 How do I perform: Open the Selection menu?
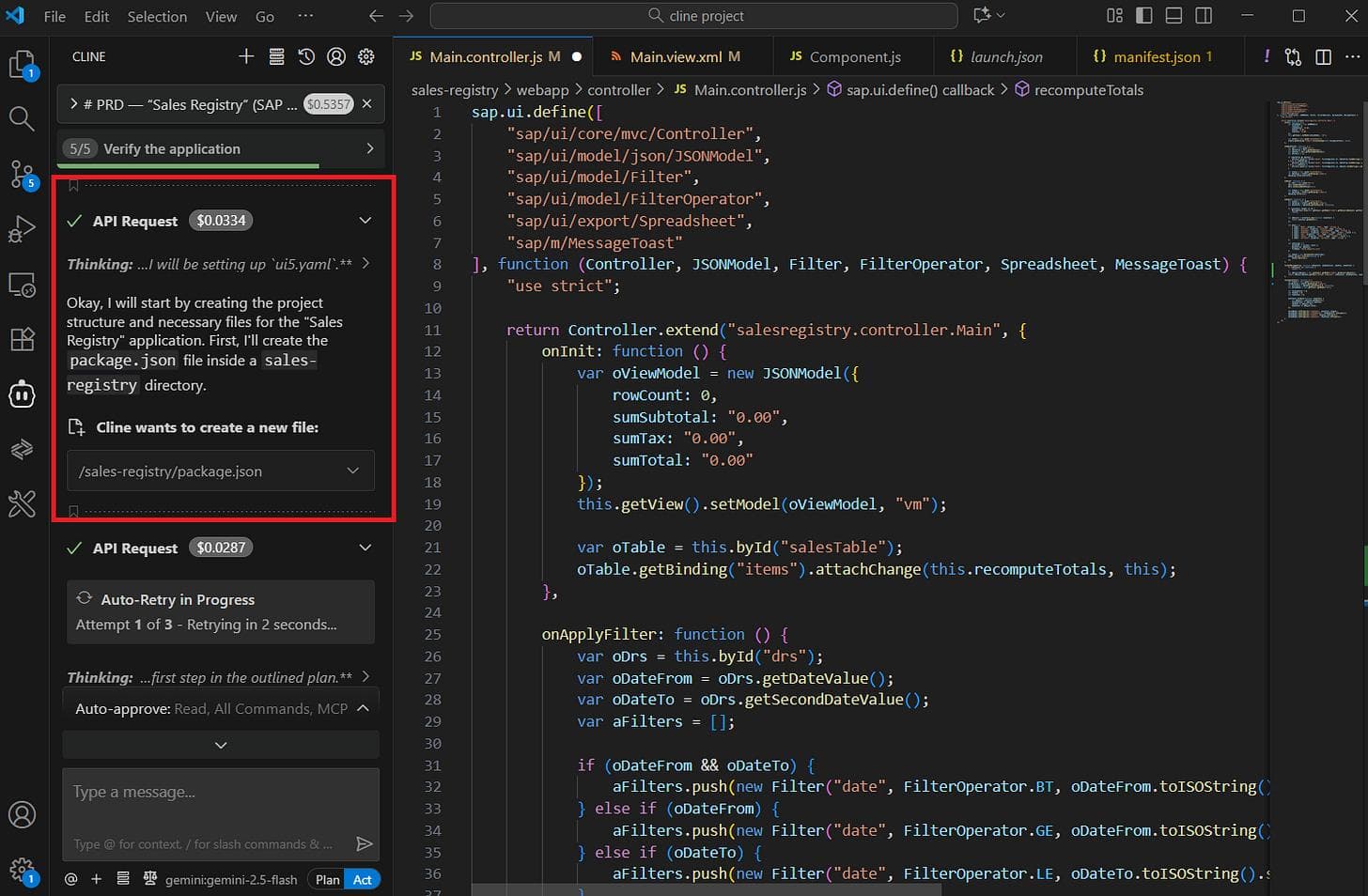pos(157,16)
